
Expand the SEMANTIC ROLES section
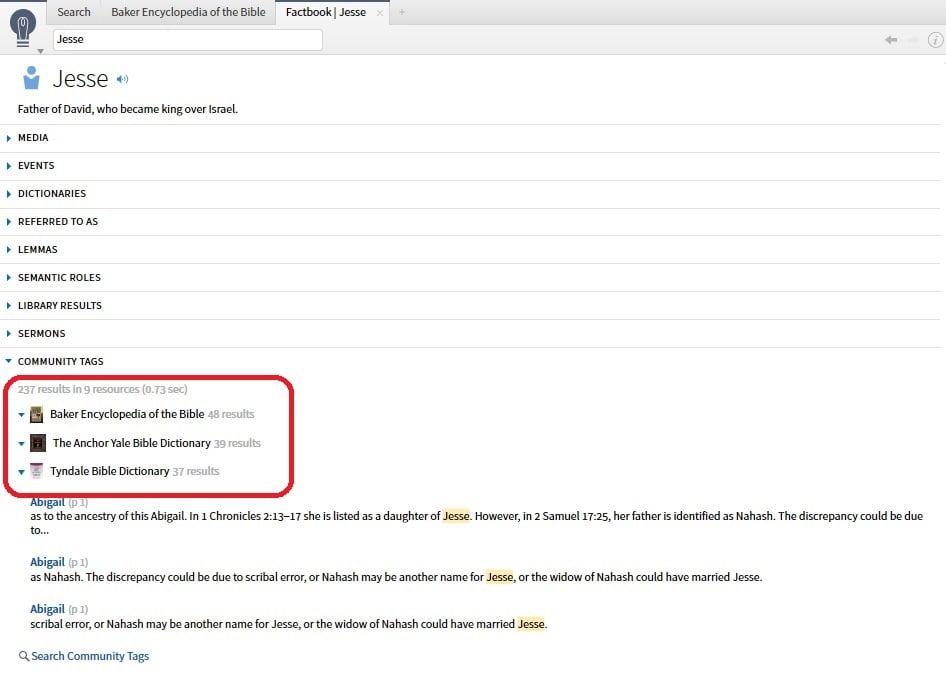[x=8, y=278]
